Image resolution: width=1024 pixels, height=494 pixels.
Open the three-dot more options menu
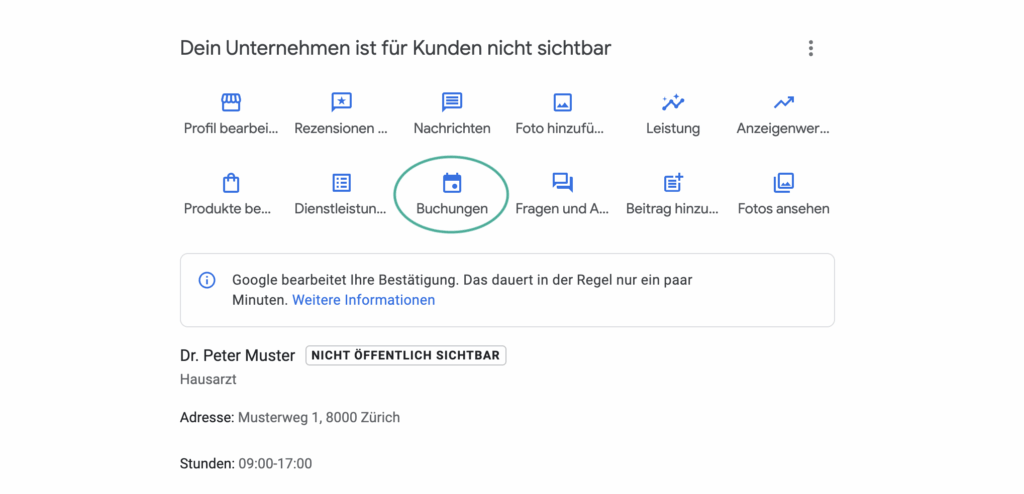point(810,48)
